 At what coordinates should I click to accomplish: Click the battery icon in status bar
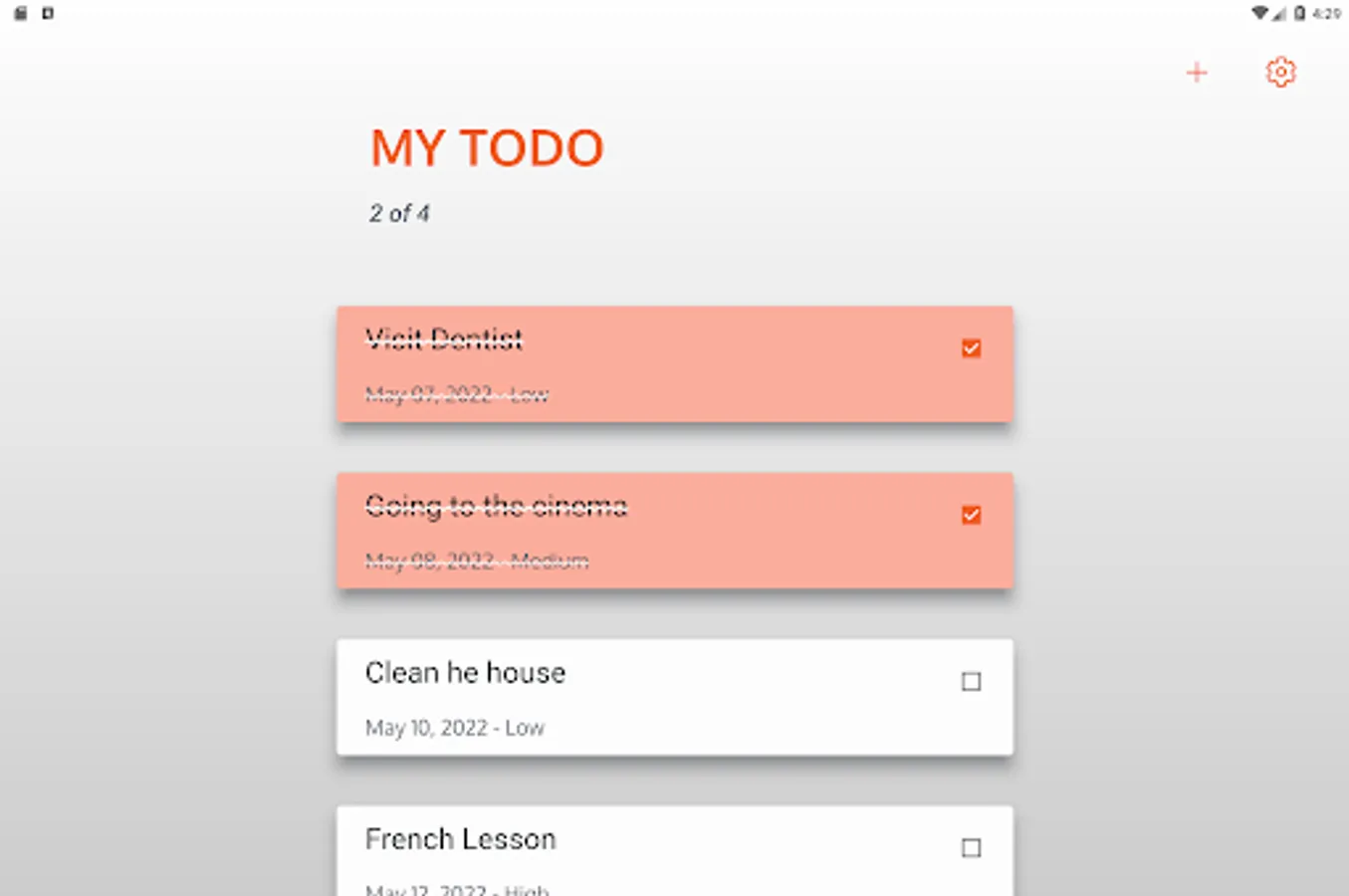pyautogui.click(x=1299, y=14)
